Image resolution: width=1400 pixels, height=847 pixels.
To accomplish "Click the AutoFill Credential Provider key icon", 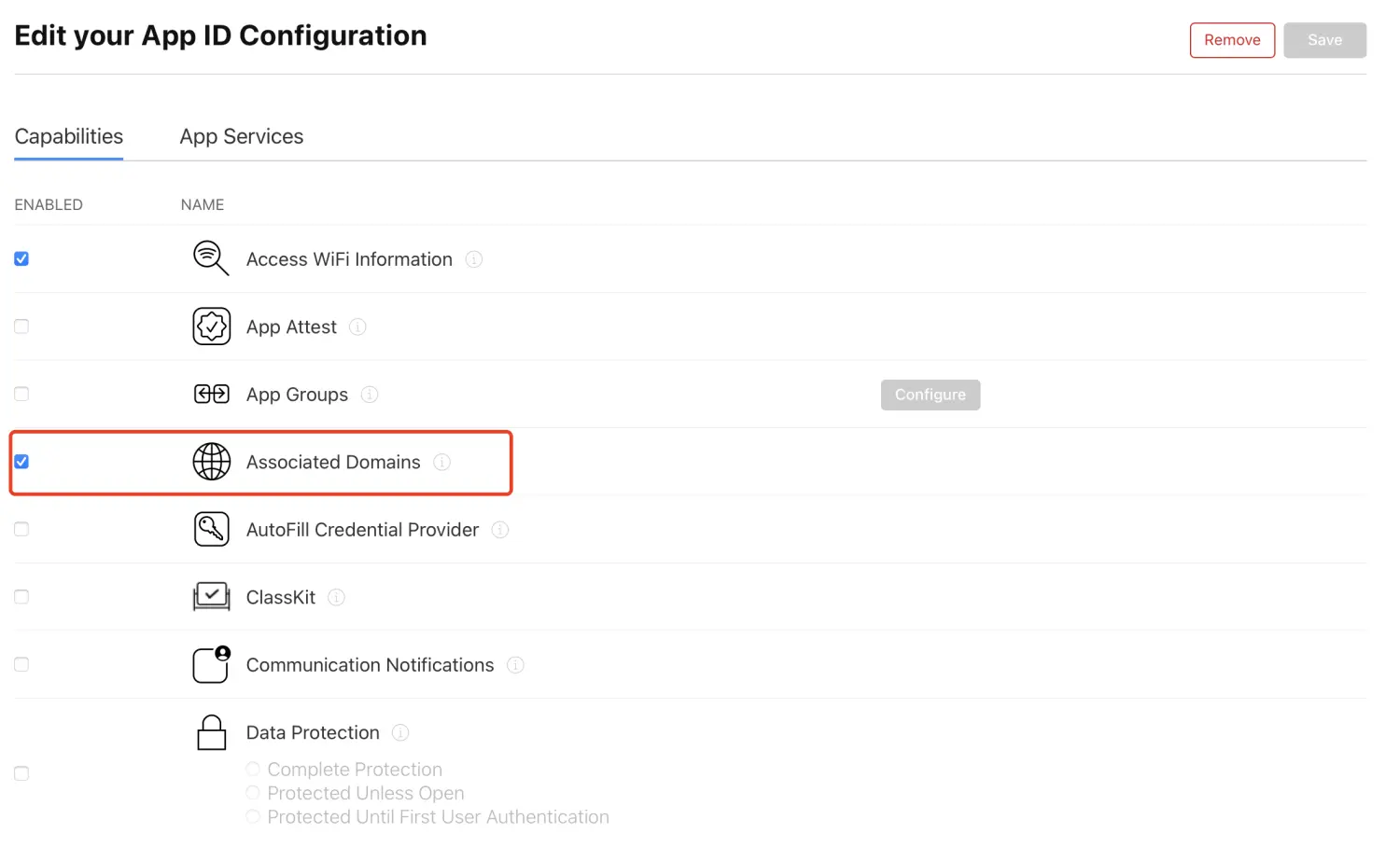I will pyautogui.click(x=211, y=529).
